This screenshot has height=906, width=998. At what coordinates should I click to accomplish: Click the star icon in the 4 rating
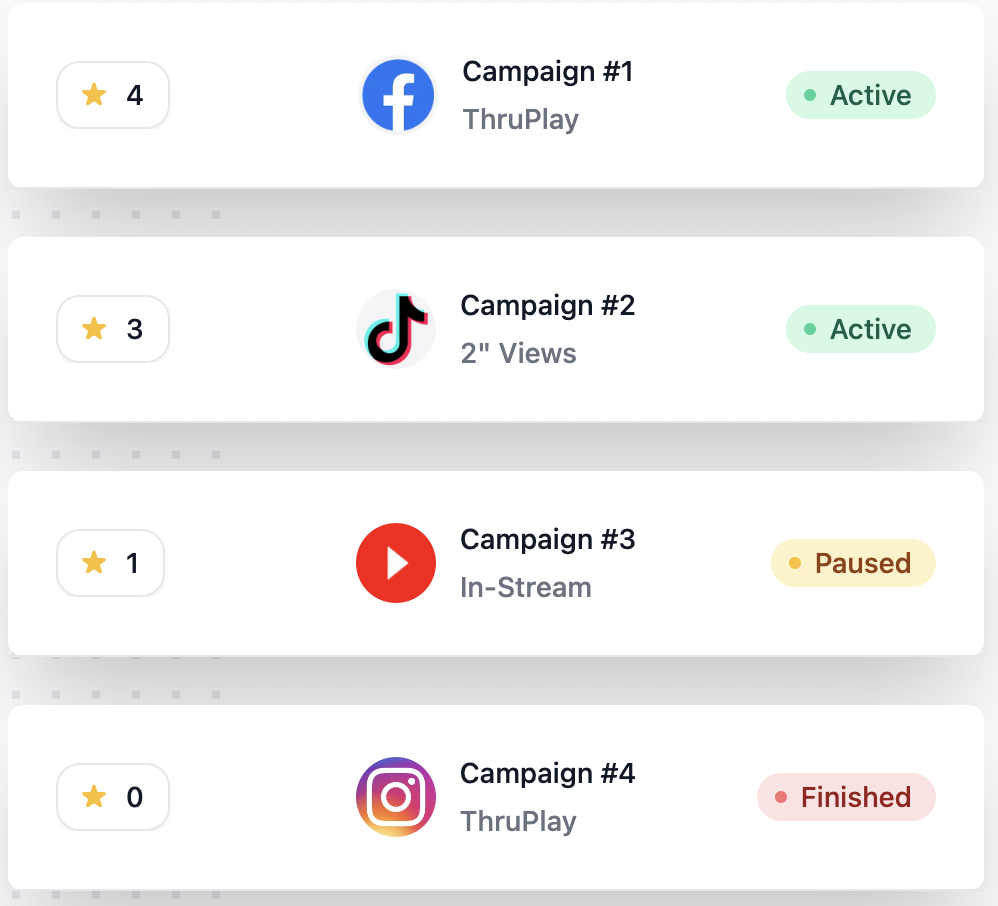[x=94, y=95]
